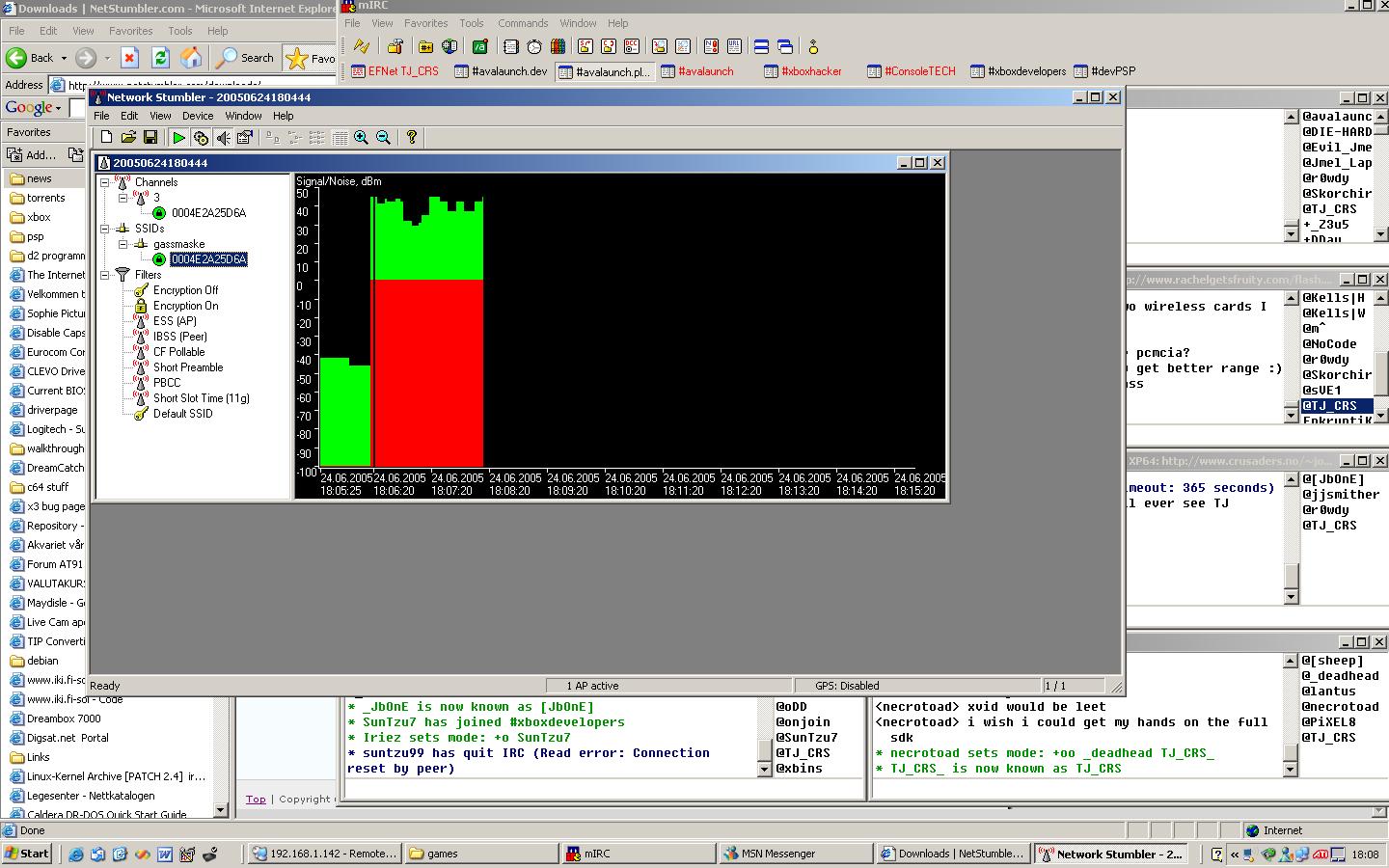
Task: Open NetStumbler File menu
Action: [x=101, y=116]
